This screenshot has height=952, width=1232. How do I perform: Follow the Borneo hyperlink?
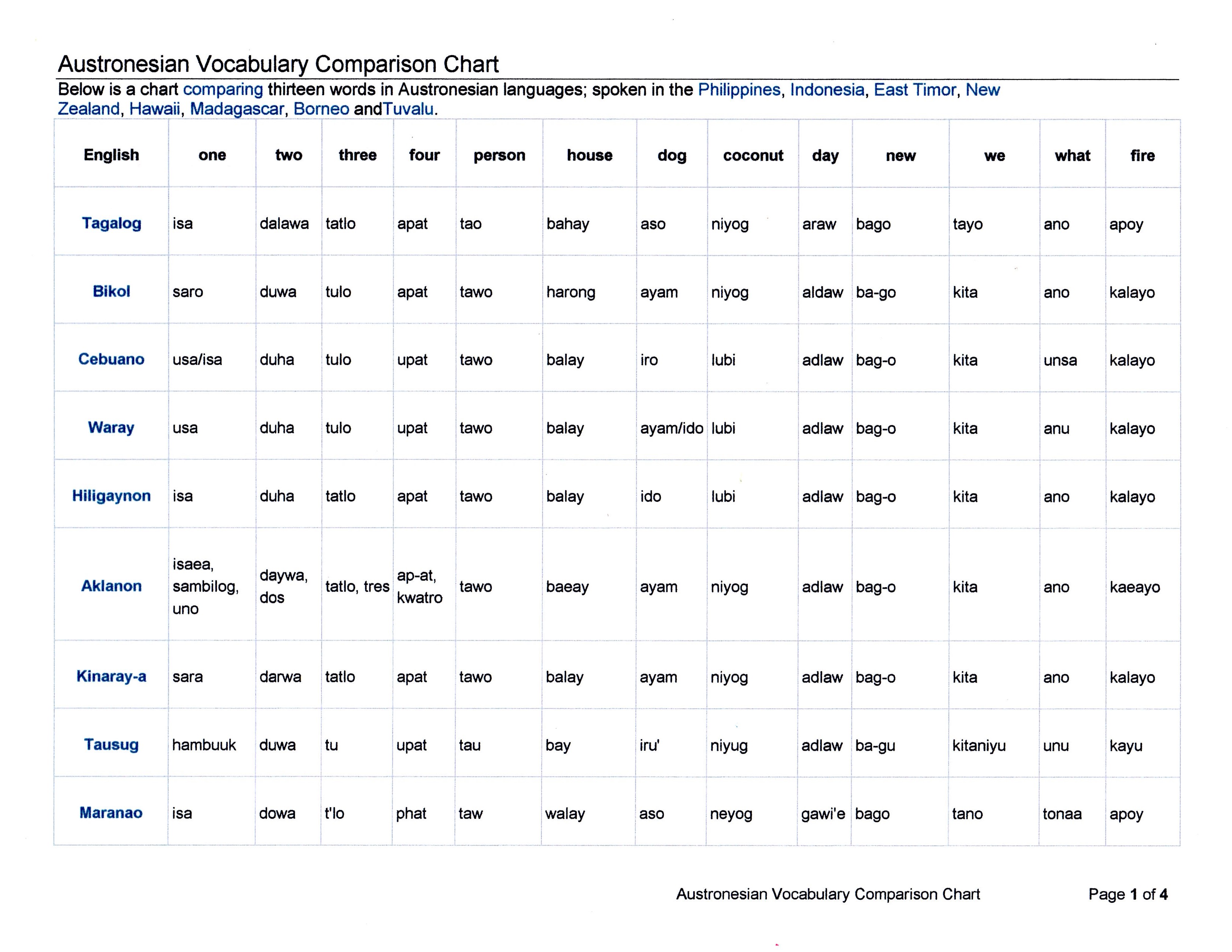click(x=321, y=109)
